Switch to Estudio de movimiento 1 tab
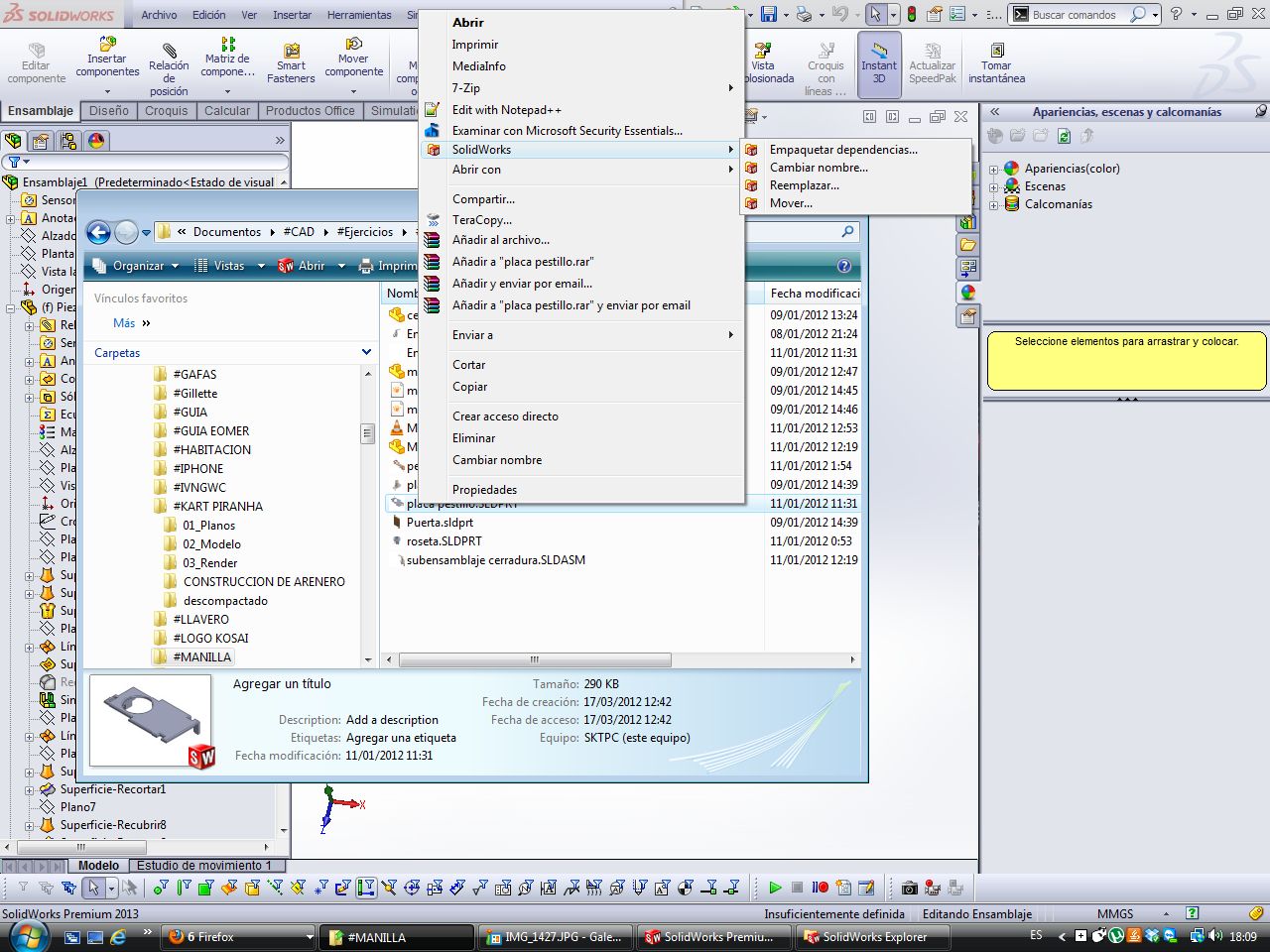The image size is (1270, 952). pos(203,865)
